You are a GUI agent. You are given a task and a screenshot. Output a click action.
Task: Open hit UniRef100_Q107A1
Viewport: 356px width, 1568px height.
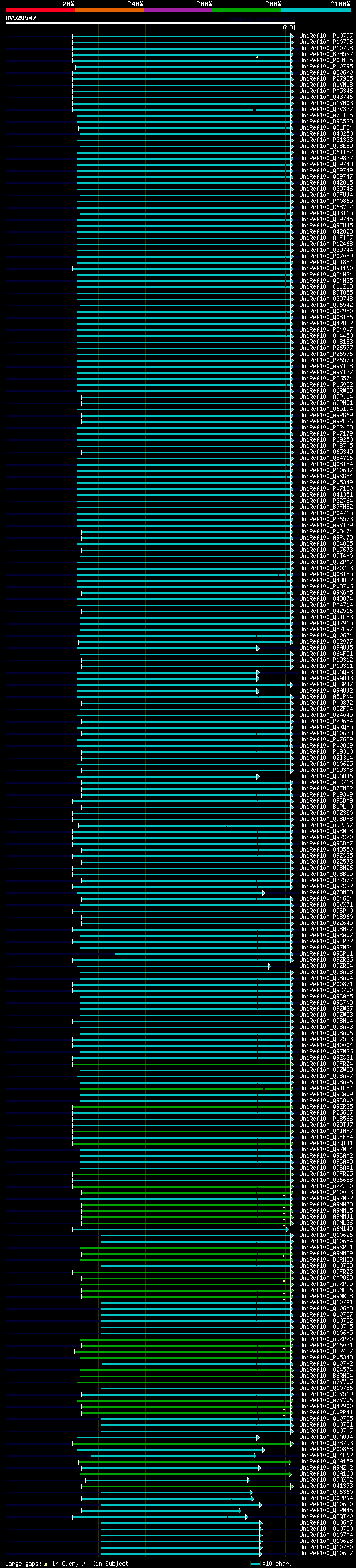tap(326, 1303)
